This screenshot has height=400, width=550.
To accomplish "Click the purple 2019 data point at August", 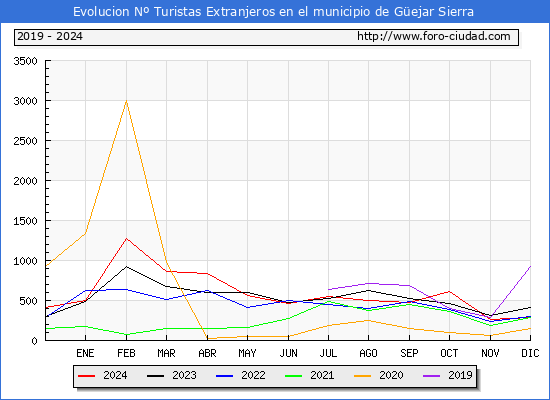I will (x=368, y=283).
